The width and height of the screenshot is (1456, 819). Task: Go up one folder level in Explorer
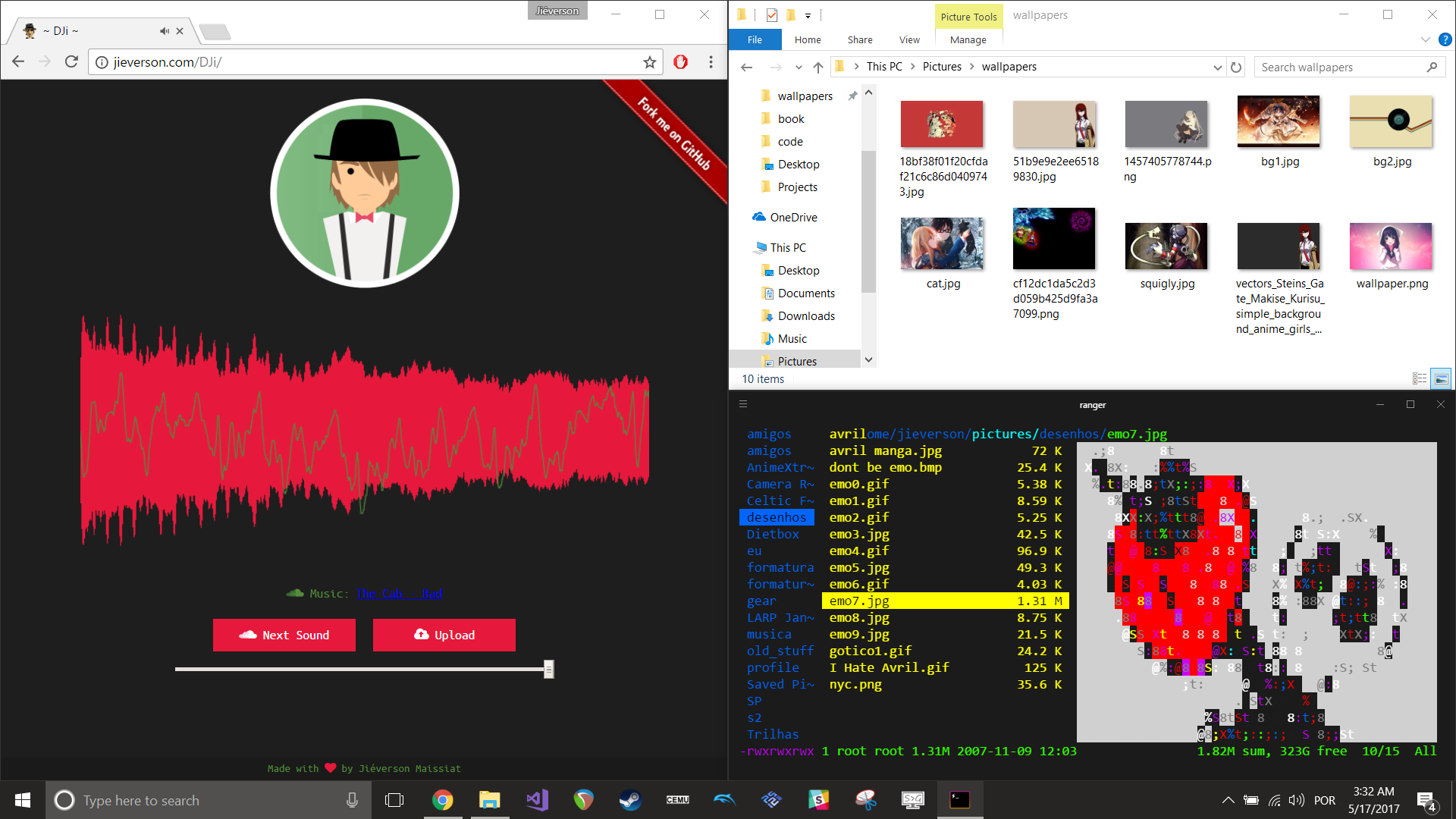tap(818, 67)
